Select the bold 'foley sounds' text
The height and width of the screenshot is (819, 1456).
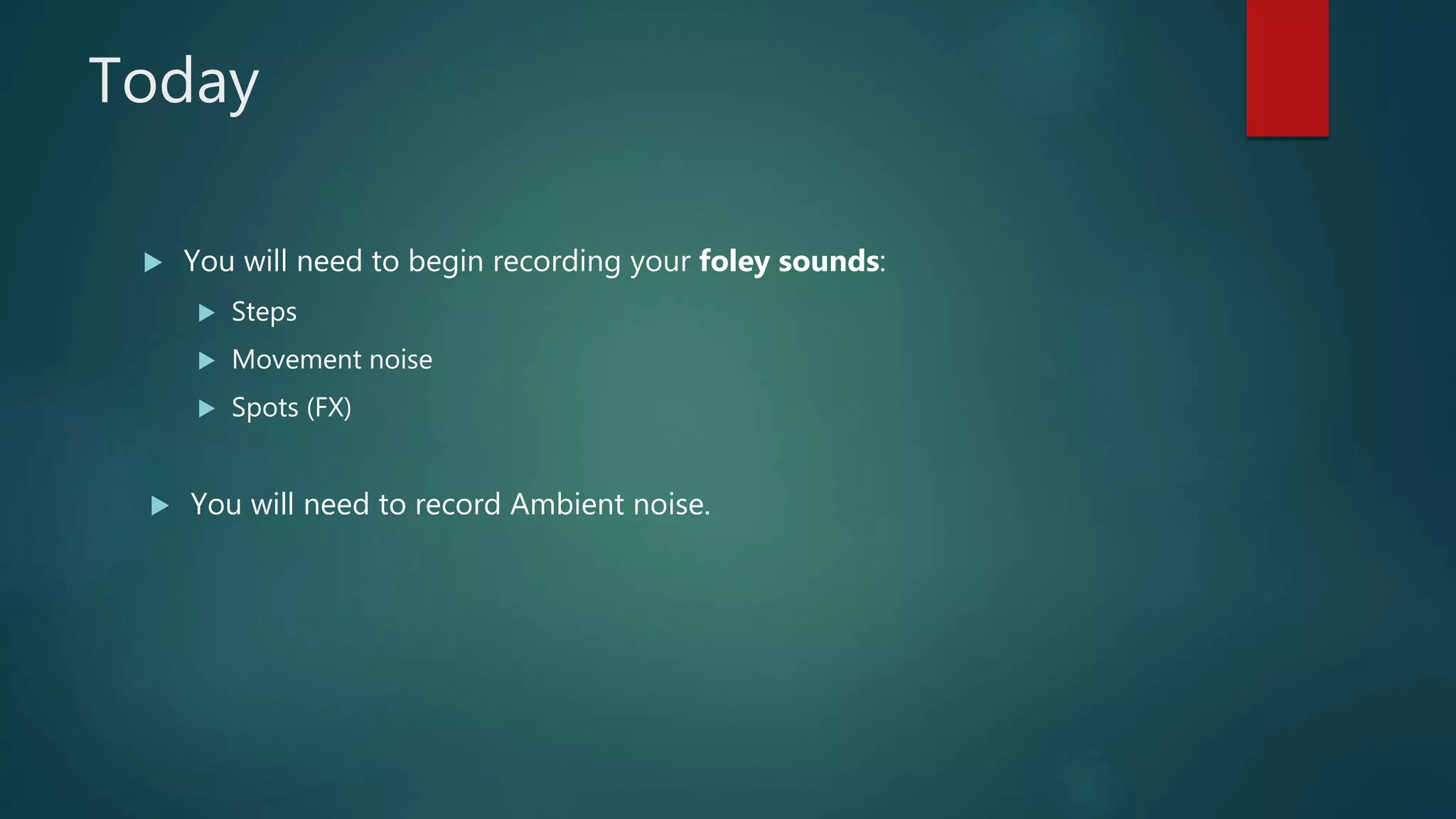point(789,262)
